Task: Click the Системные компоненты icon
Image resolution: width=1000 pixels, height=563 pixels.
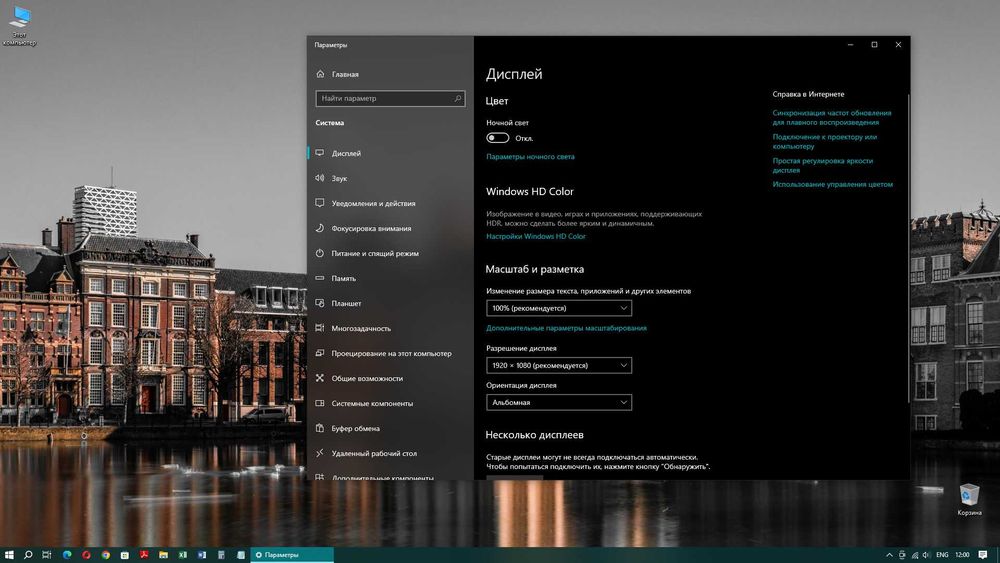Action: click(x=320, y=403)
